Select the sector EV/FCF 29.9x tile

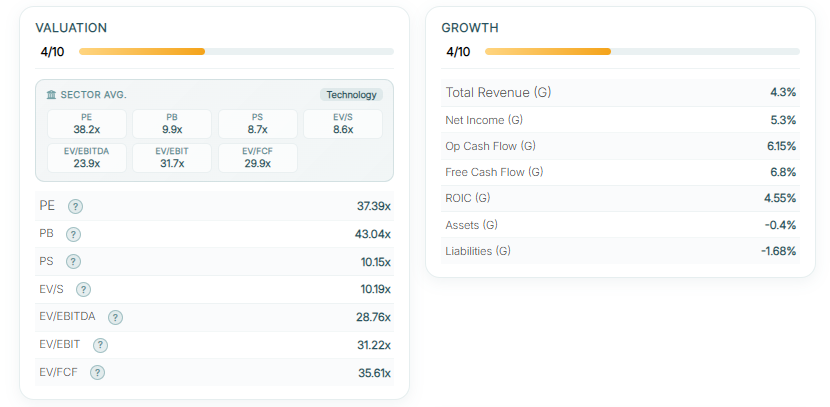coord(258,158)
